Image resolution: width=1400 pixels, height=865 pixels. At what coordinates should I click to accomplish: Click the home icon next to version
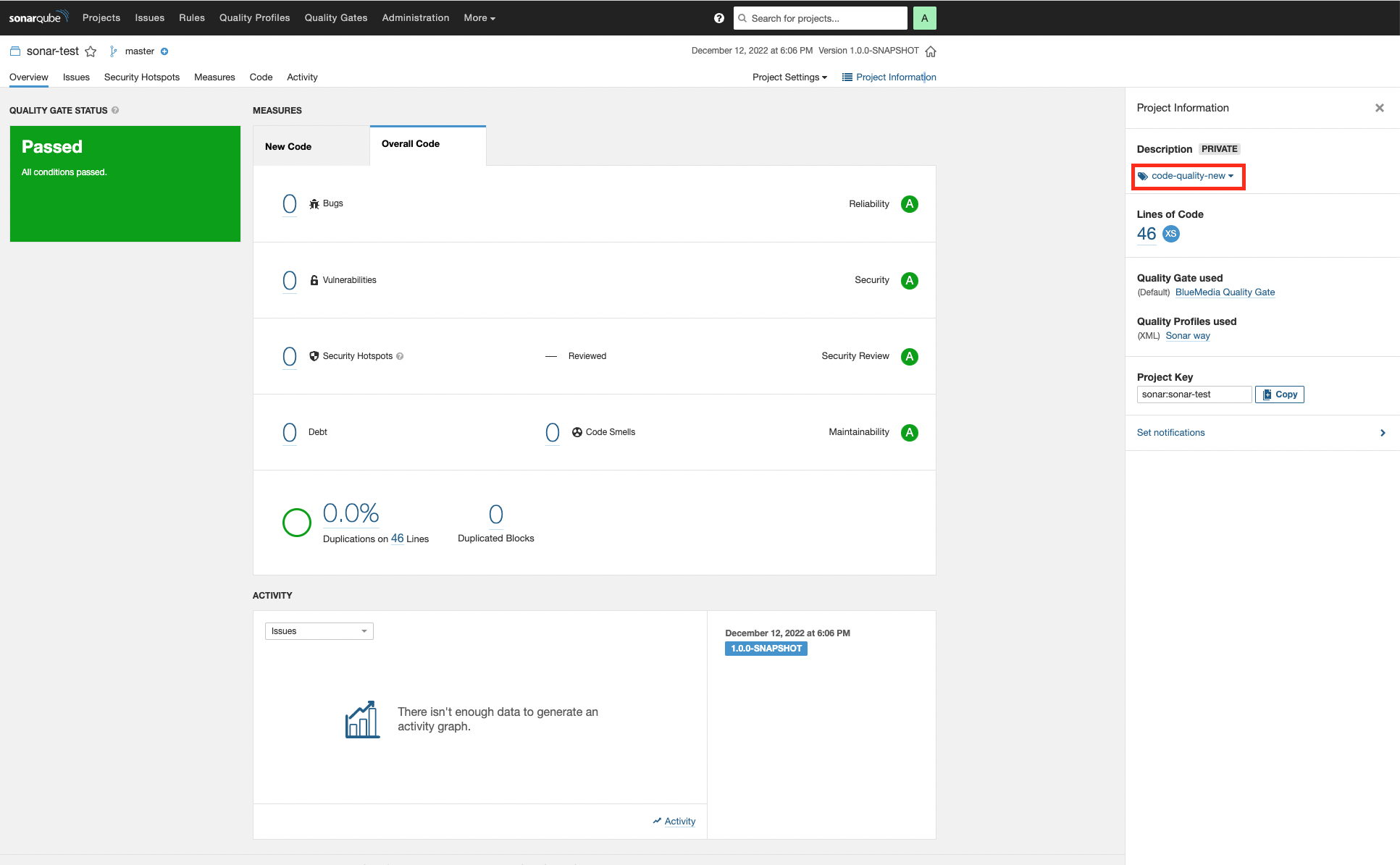click(931, 51)
